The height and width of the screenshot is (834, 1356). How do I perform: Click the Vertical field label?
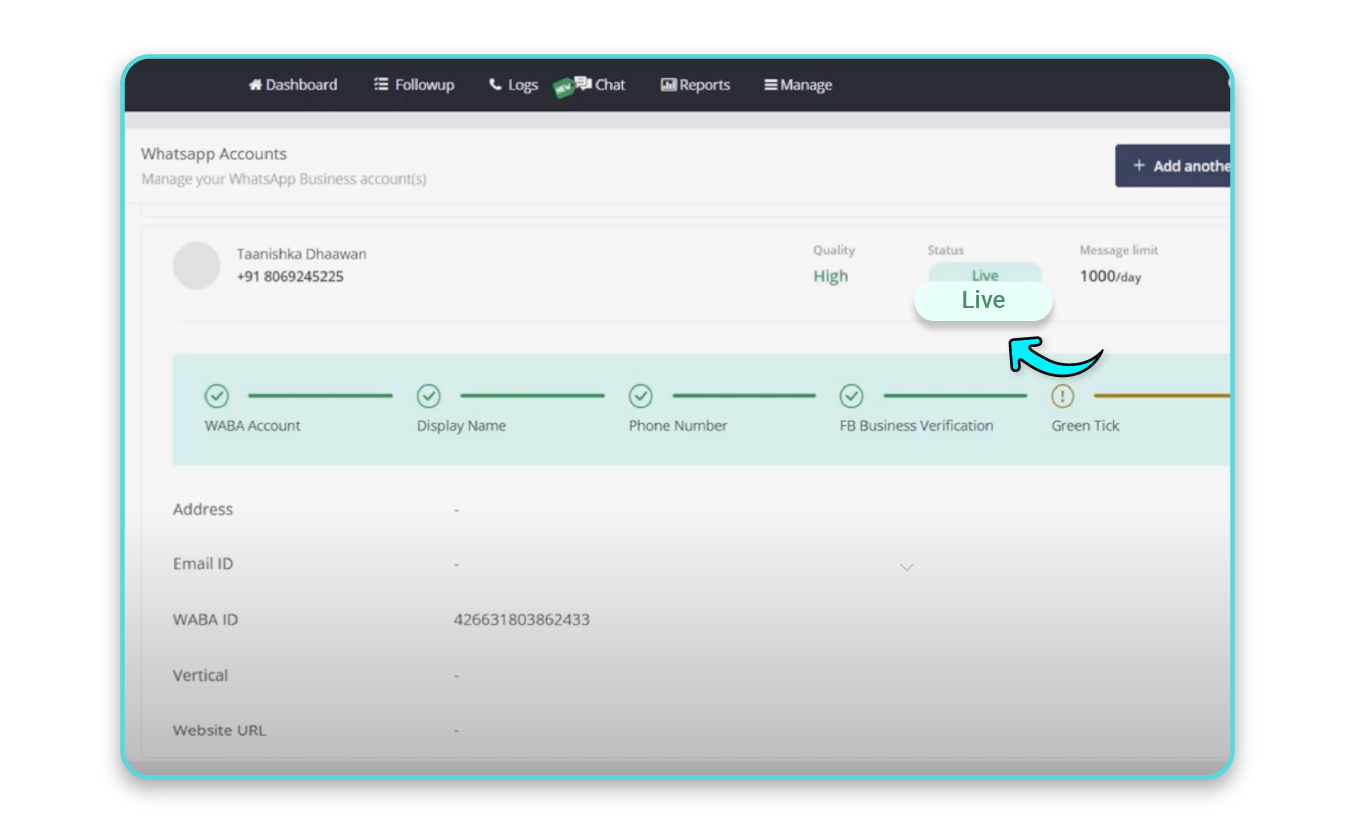coord(201,676)
